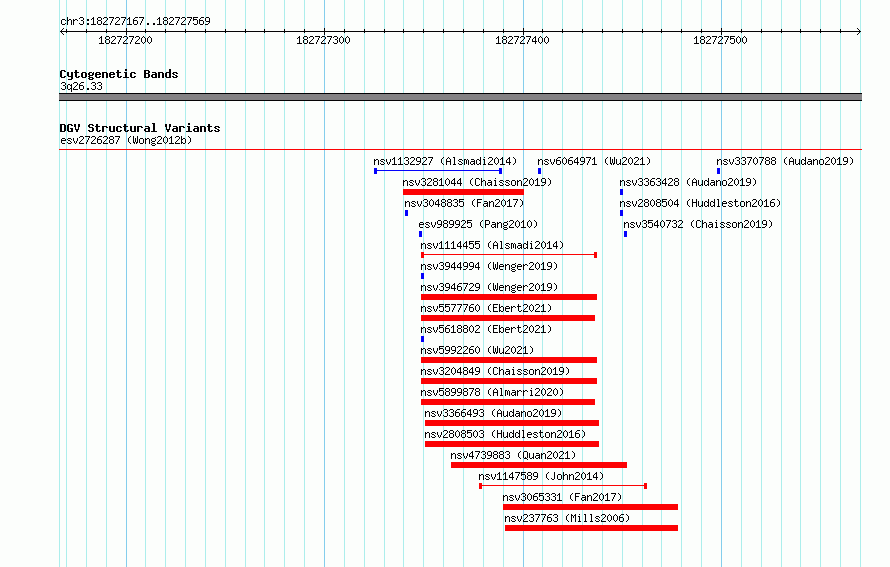Click the nsv1132927 (Alsmadi2014) variant label
Viewport: 890px width, 567px height.
point(445,161)
